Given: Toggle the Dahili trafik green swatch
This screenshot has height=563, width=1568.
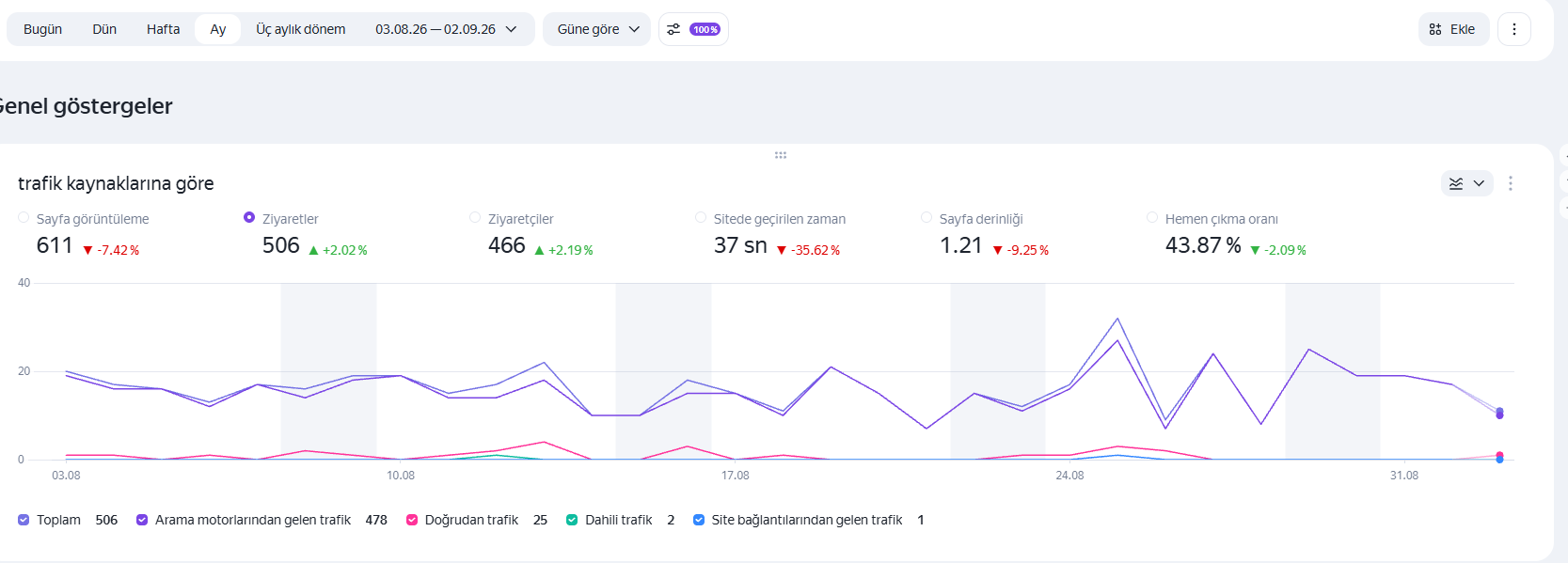Looking at the screenshot, I should pyautogui.click(x=572, y=520).
